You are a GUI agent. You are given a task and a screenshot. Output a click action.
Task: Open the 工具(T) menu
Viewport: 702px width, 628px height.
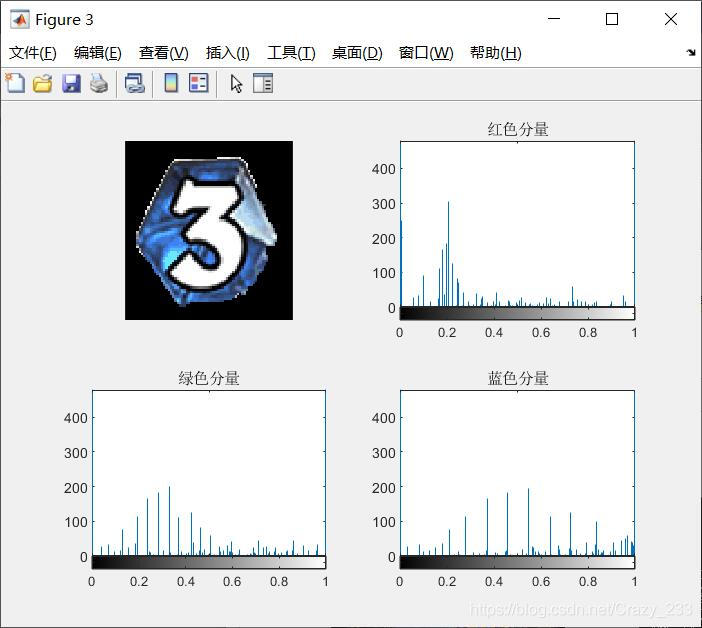click(x=291, y=53)
